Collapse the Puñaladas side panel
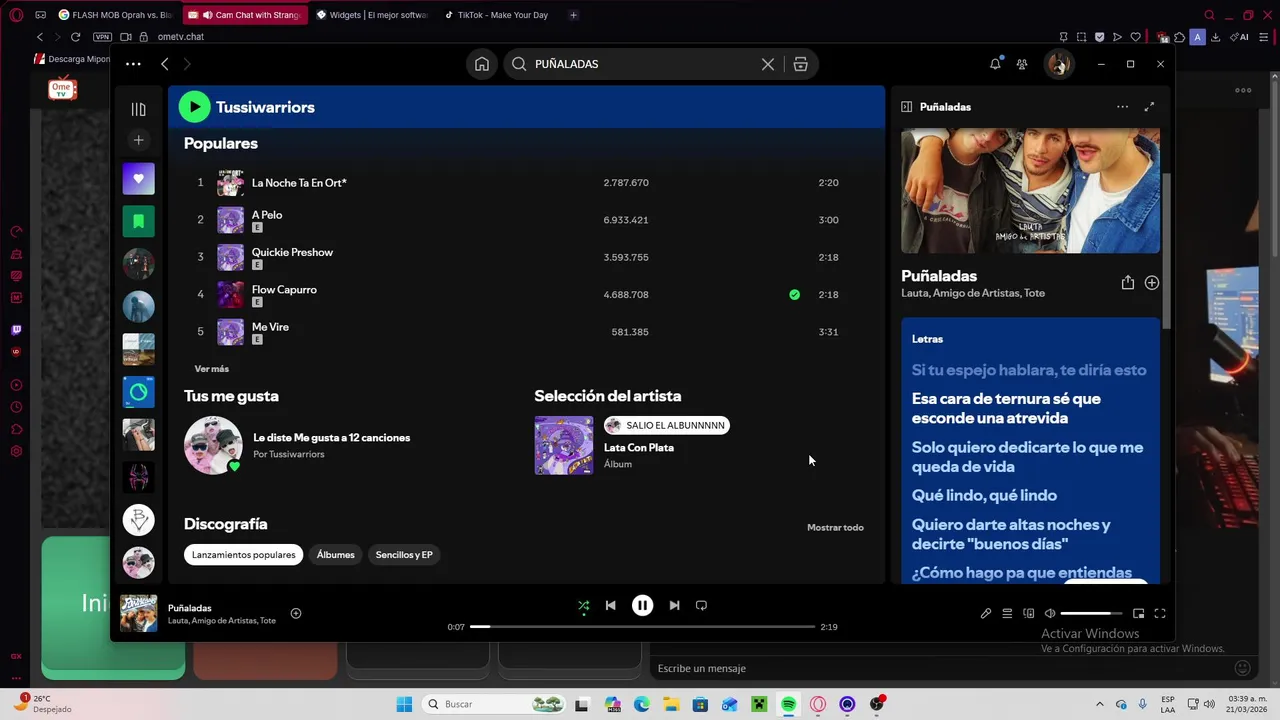The image size is (1280, 720). 906,107
